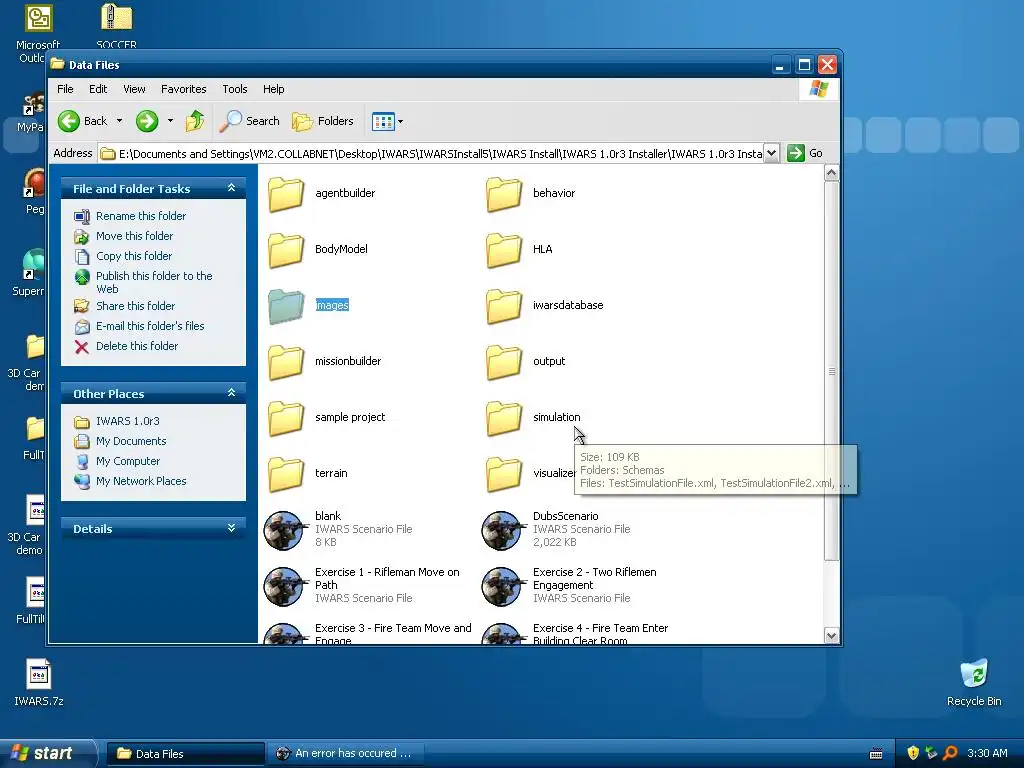Image resolution: width=1024 pixels, height=768 pixels.
Task: Open the View menu
Action: point(134,89)
